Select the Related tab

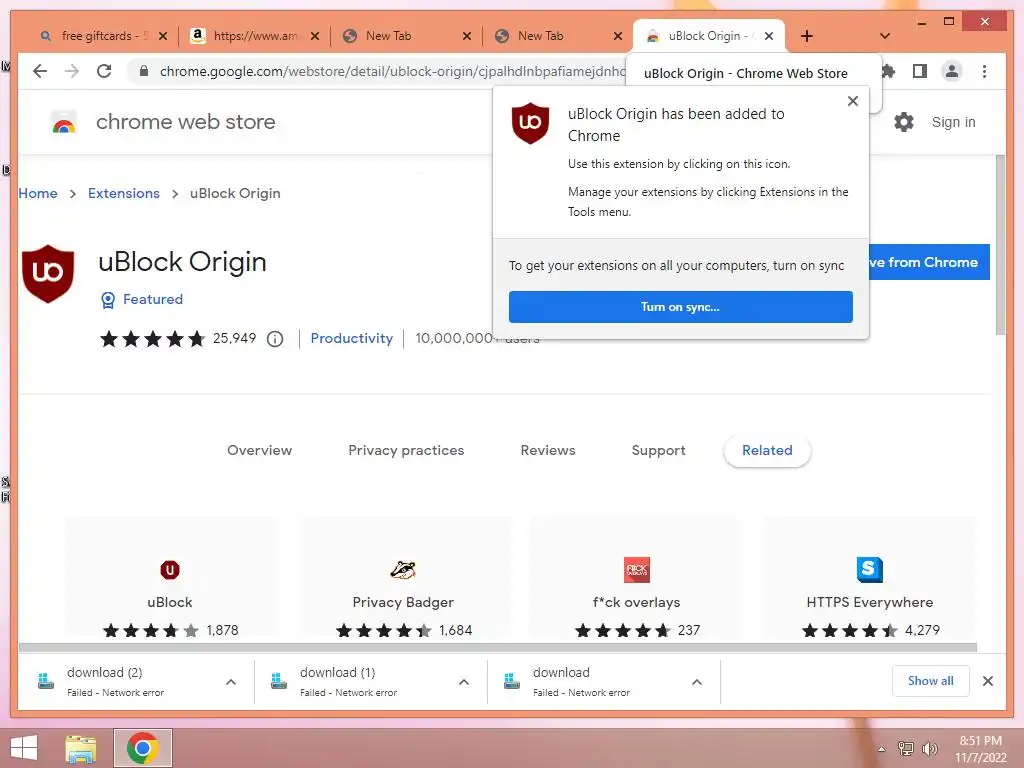pos(767,451)
